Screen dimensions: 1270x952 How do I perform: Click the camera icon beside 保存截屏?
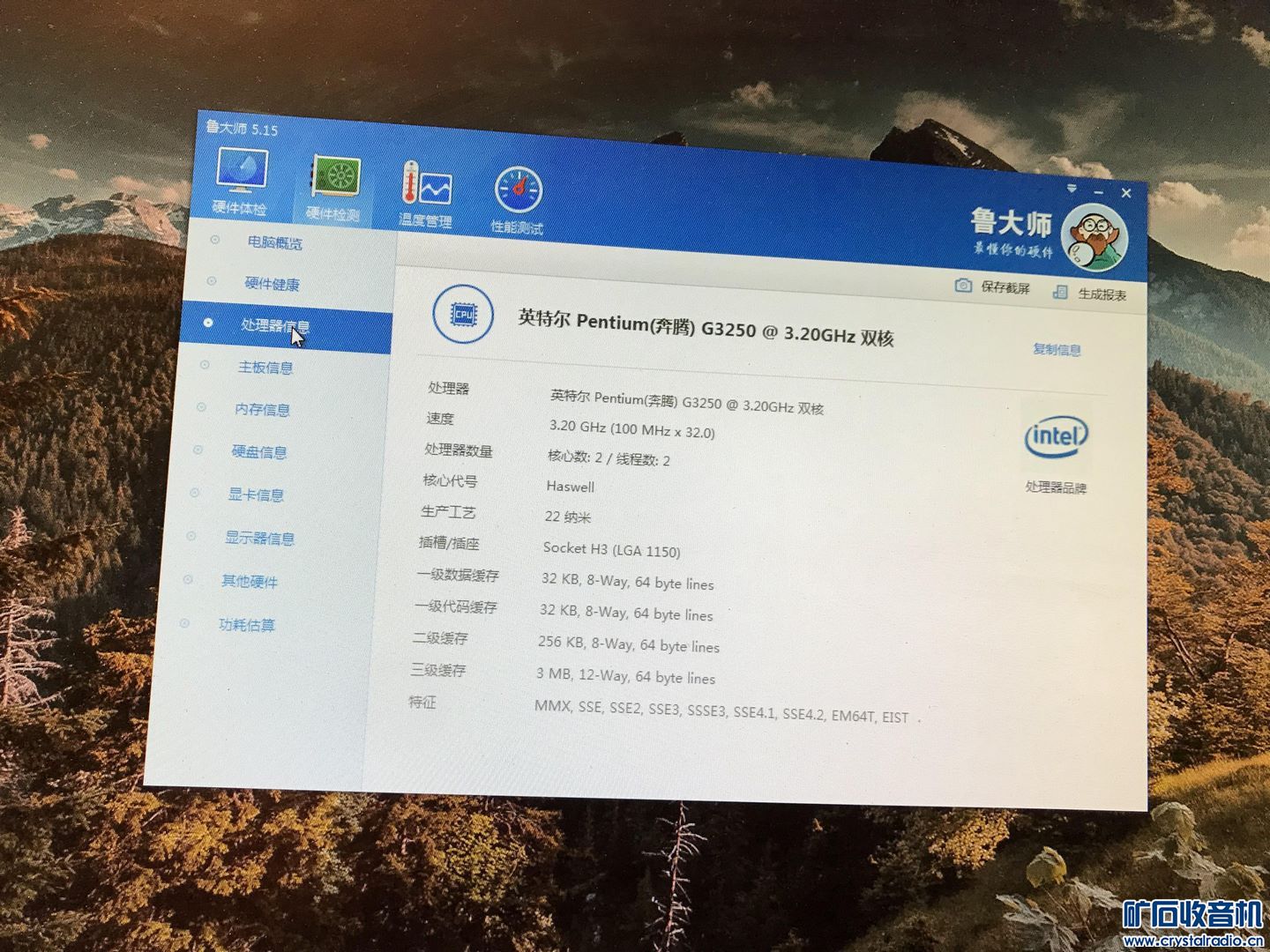963,286
